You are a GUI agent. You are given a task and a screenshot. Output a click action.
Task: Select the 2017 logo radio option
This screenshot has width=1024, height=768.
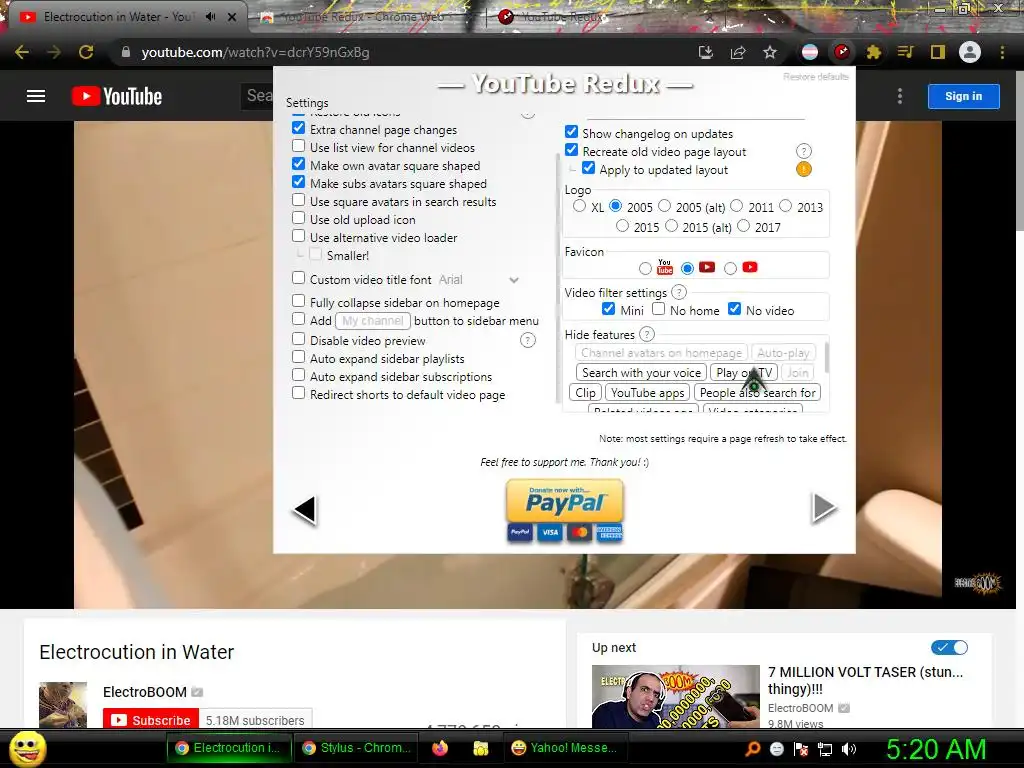[743, 225]
